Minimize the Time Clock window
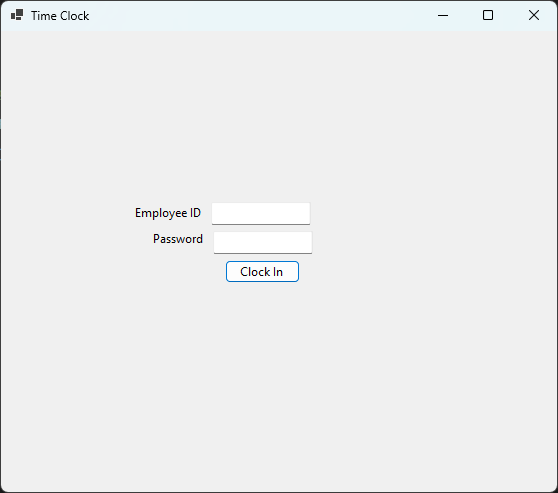Image resolution: width=558 pixels, height=493 pixels. tap(443, 15)
